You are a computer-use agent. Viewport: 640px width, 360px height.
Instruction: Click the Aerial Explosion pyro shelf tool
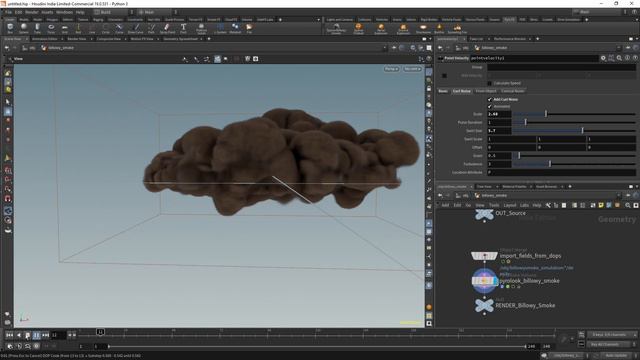point(381,29)
